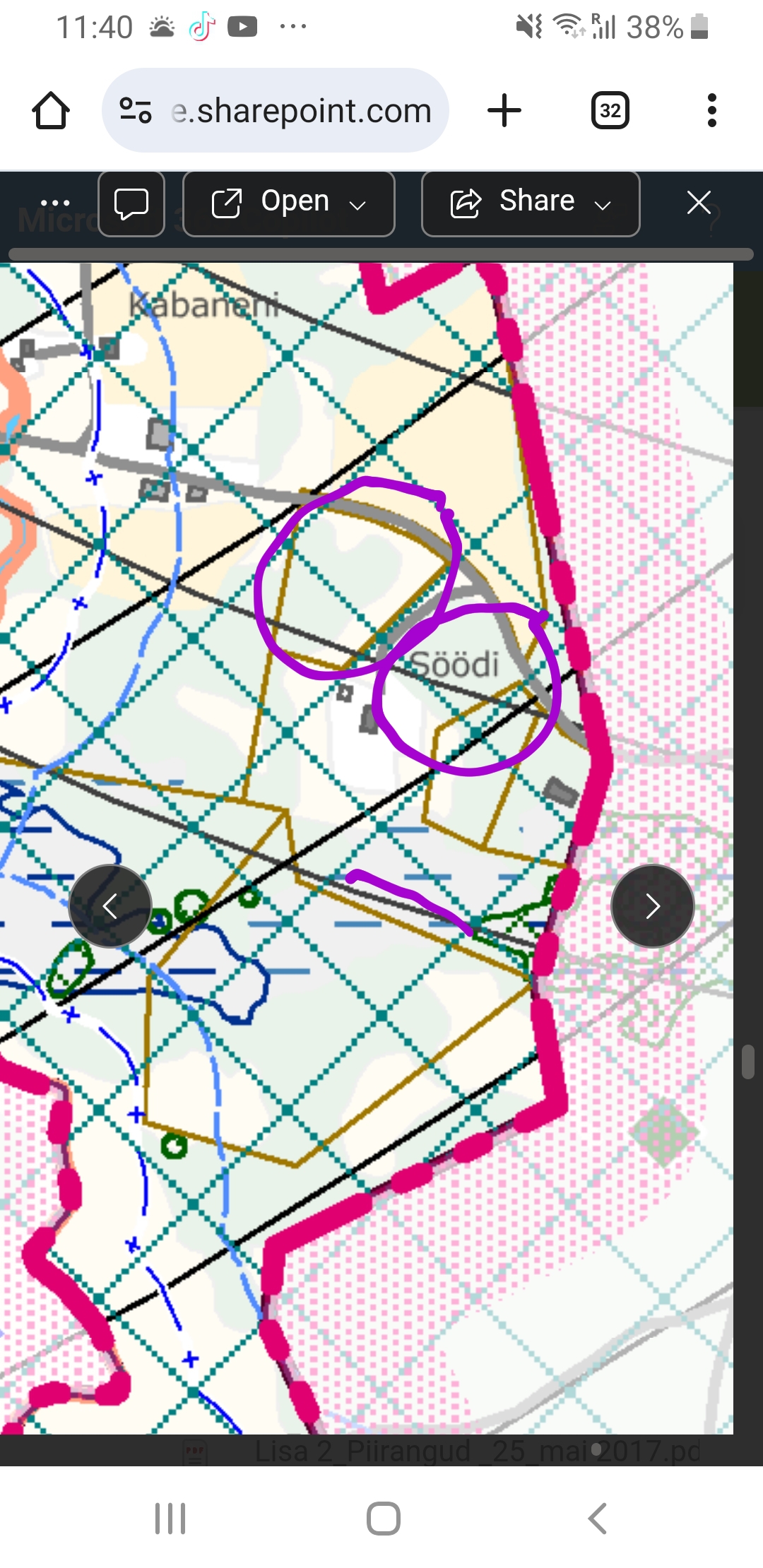Open the comments panel icon
Image resolution: width=763 pixels, height=1568 pixels.
pos(131,203)
